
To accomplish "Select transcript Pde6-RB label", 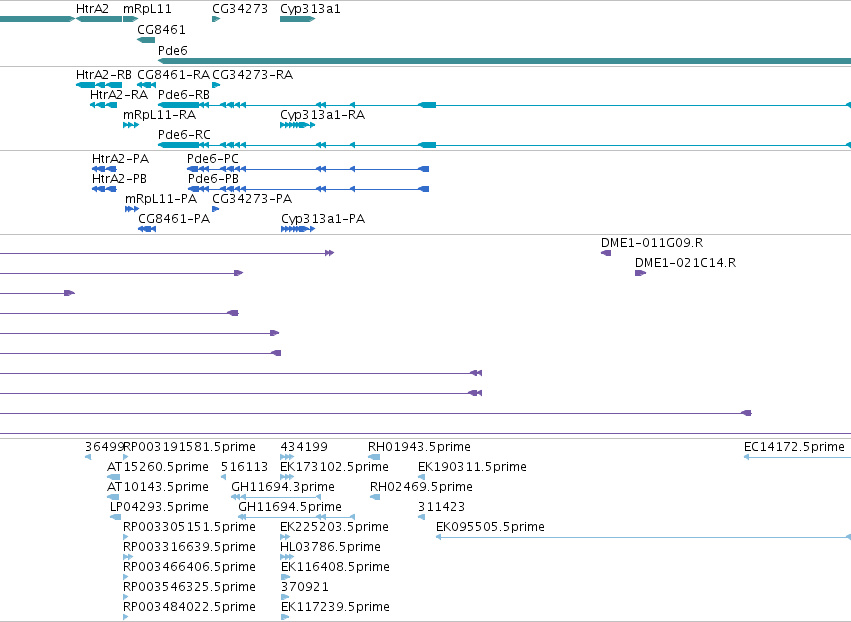I will click(184, 95).
